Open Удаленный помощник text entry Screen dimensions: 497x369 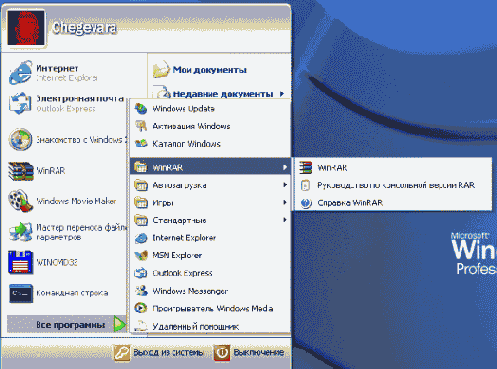(x=196, y=326)
